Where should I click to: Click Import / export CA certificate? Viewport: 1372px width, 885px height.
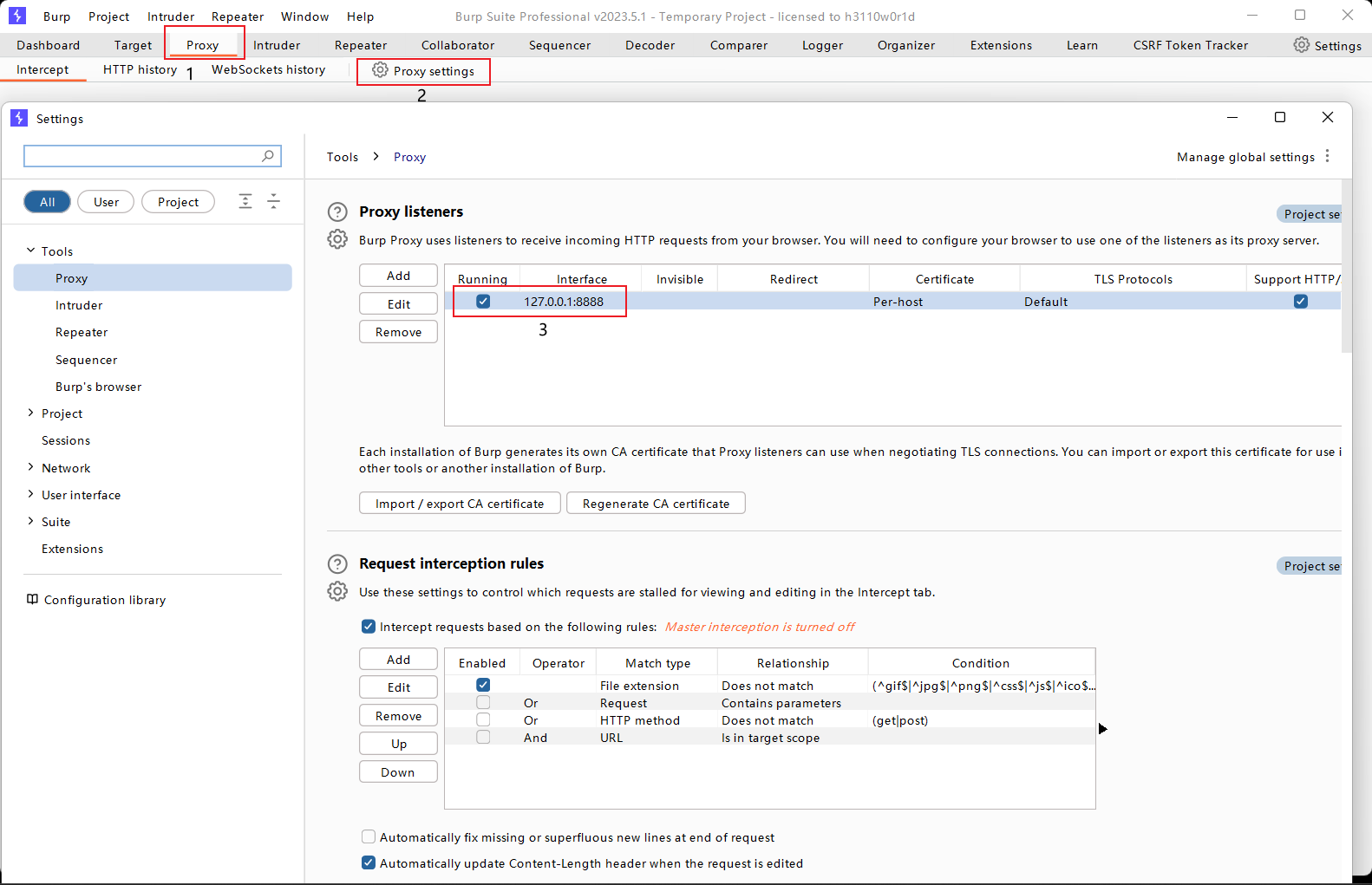(x=460, y=504)
